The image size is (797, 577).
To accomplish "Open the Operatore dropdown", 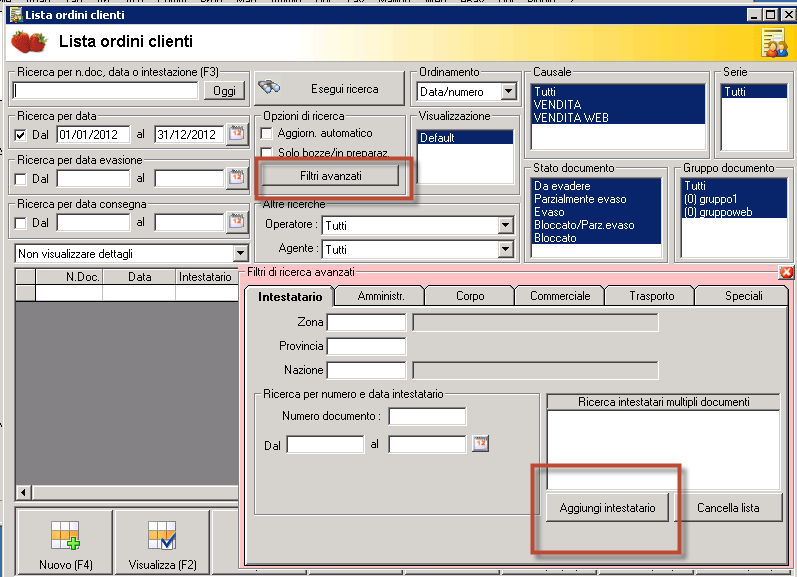I will pos(505,225).
